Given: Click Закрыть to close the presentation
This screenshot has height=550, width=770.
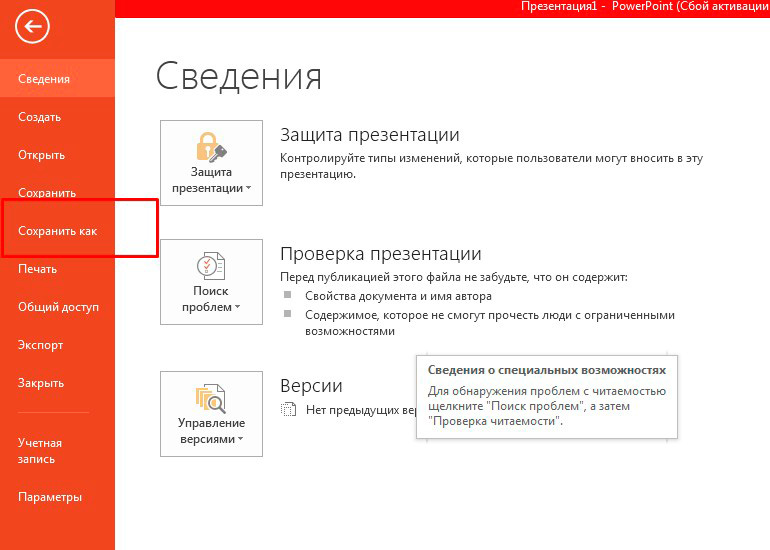Looking at the screenshot, I should click(41, 383).
